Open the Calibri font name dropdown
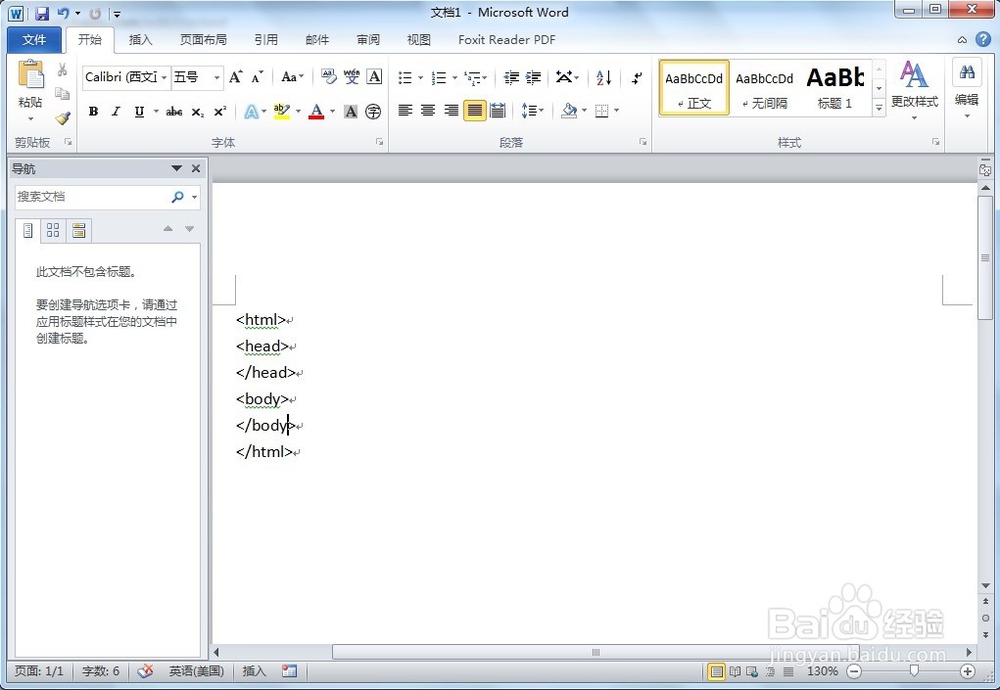The image size is (1000, 690). pos(164,78)
